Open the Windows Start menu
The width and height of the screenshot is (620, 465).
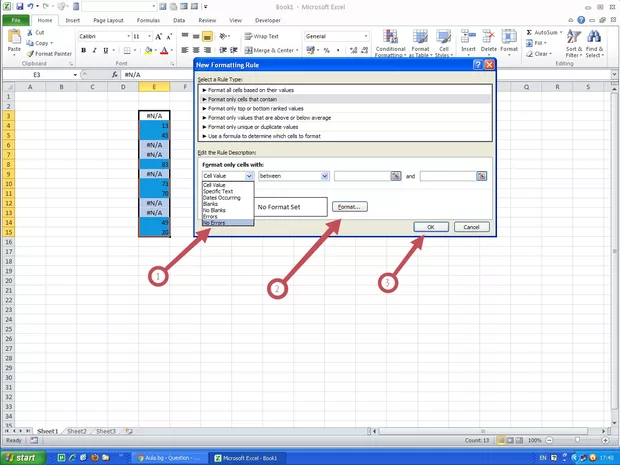point(24,457)
